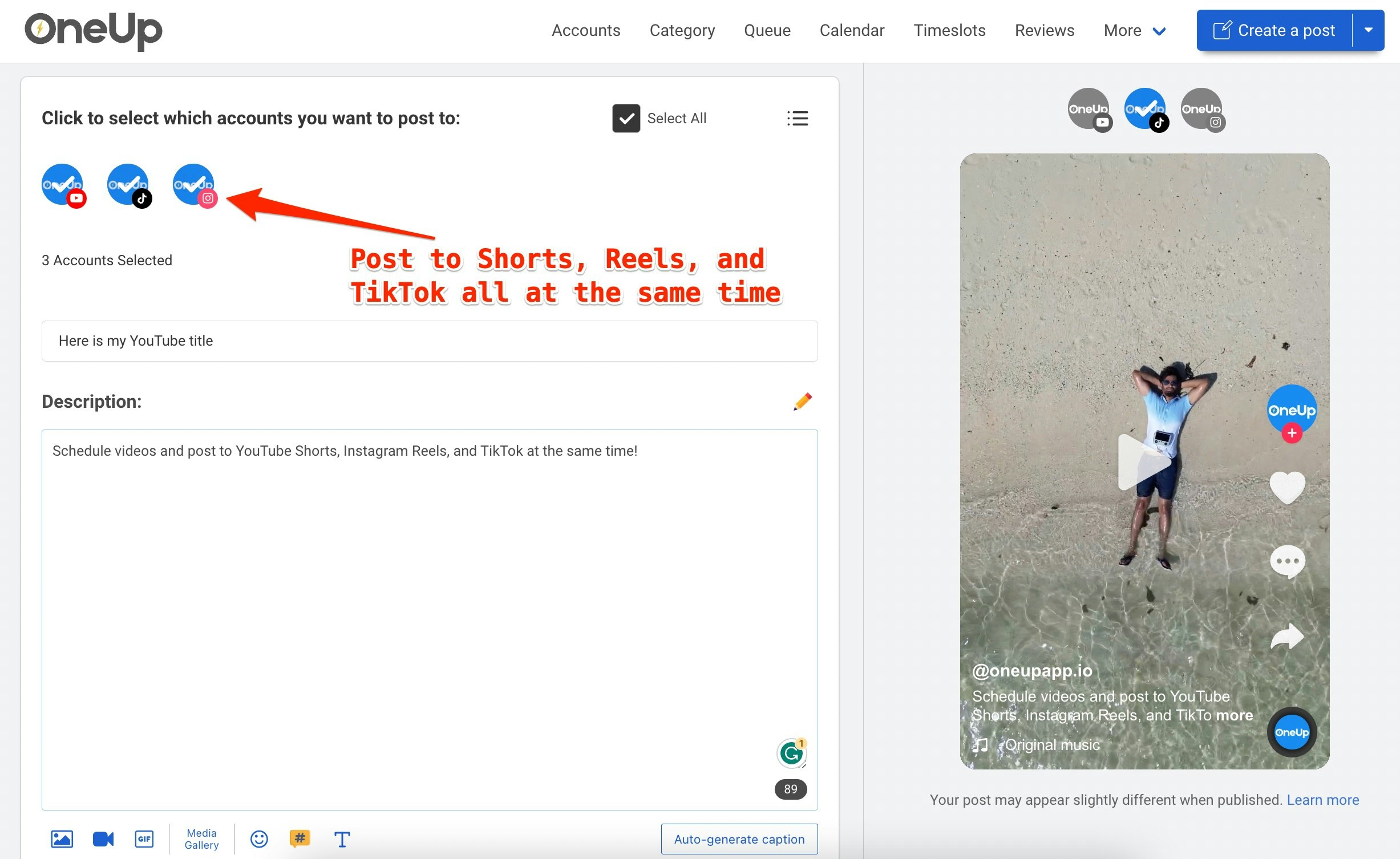Click the text formatting T icon
1400x859 pixels.
[x=342, y=839]
